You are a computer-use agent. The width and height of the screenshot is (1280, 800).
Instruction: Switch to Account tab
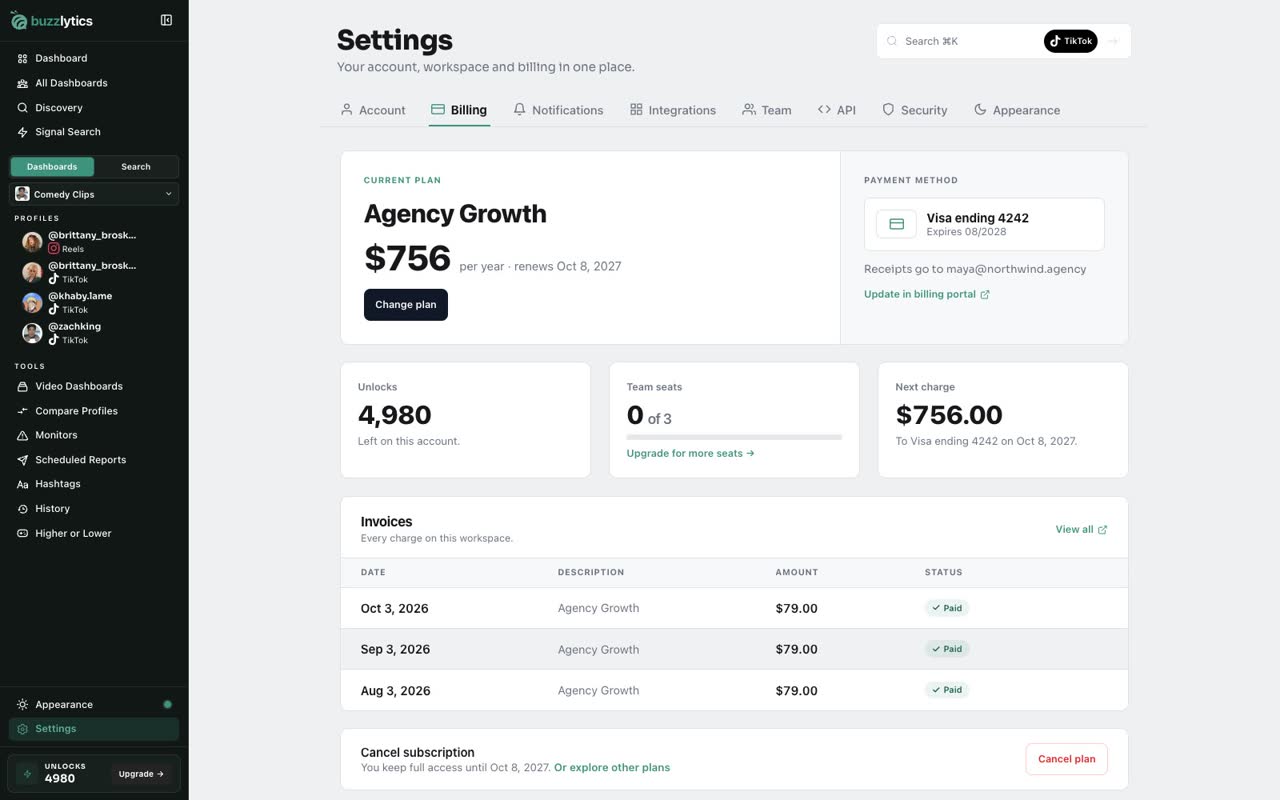373,110
